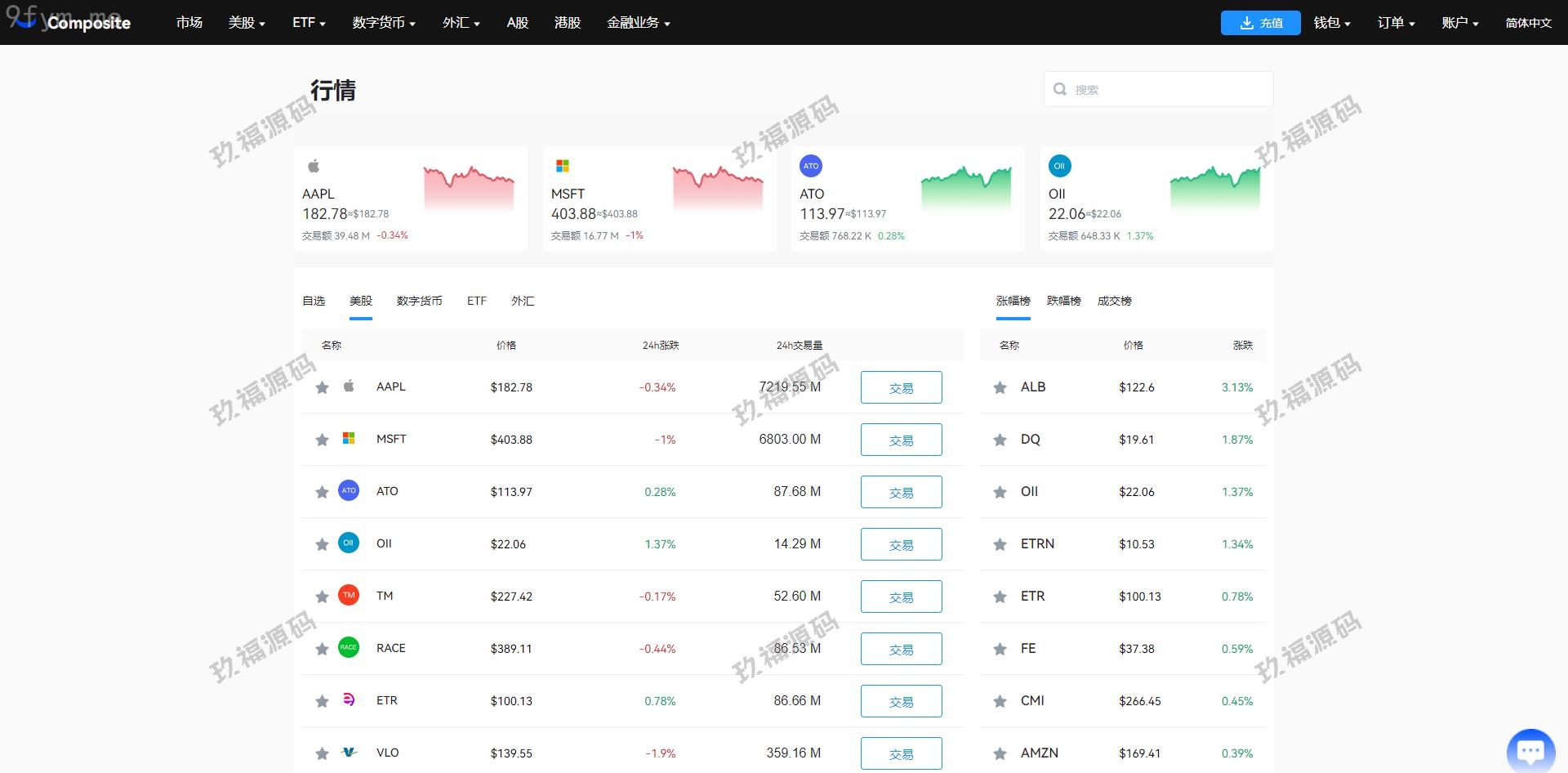
Task: Click the TM stock logo icon
Action: 349,596
